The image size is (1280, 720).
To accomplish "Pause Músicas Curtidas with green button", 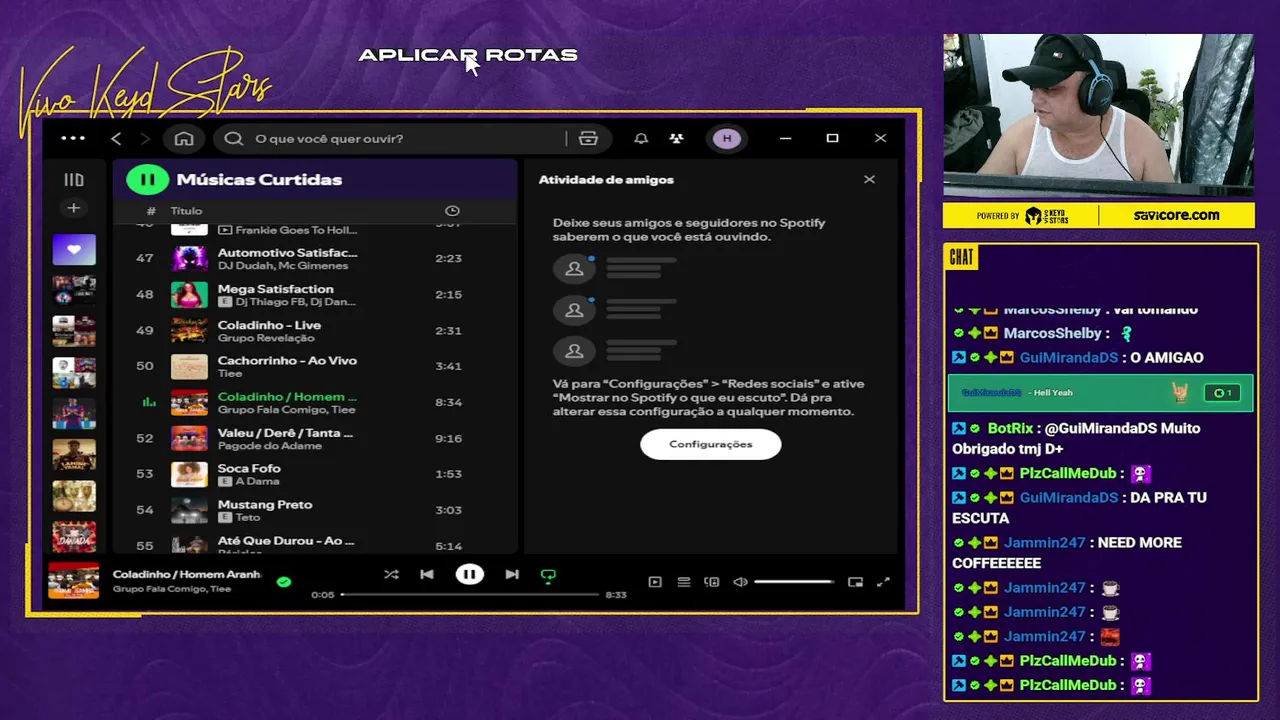I will tap(147, 179).
